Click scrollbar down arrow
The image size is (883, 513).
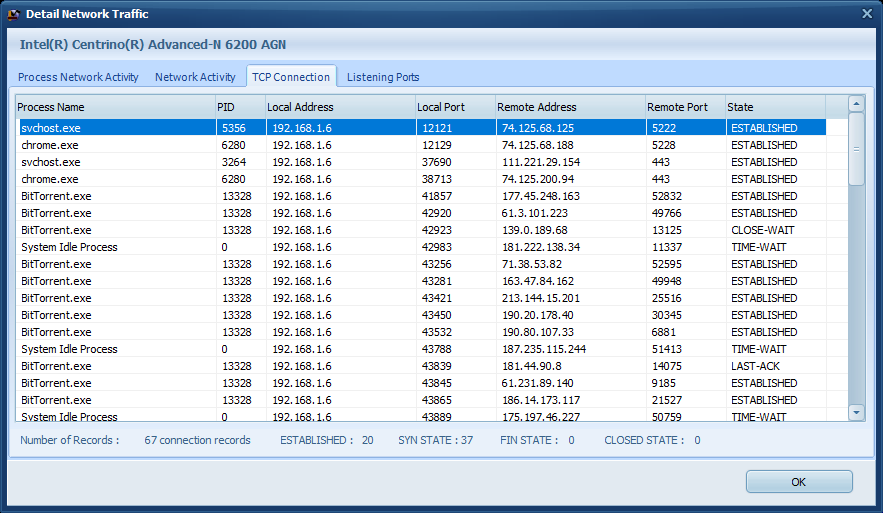[857, 413]
